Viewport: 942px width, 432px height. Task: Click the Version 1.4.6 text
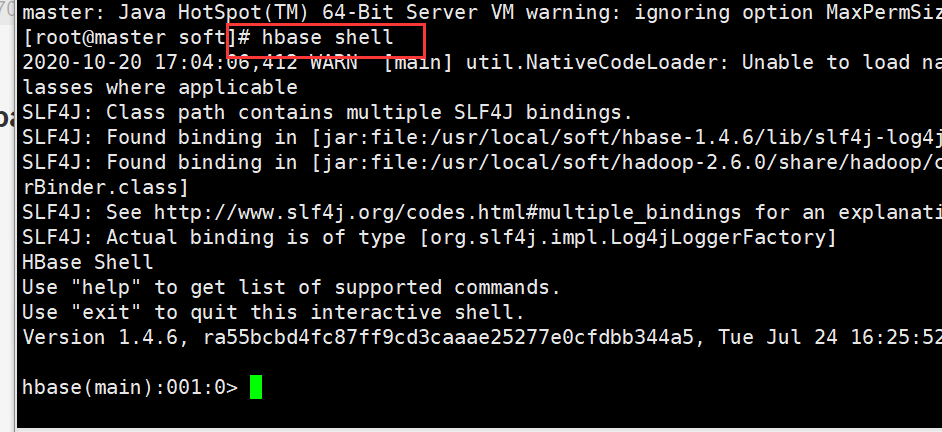point(100,338)
